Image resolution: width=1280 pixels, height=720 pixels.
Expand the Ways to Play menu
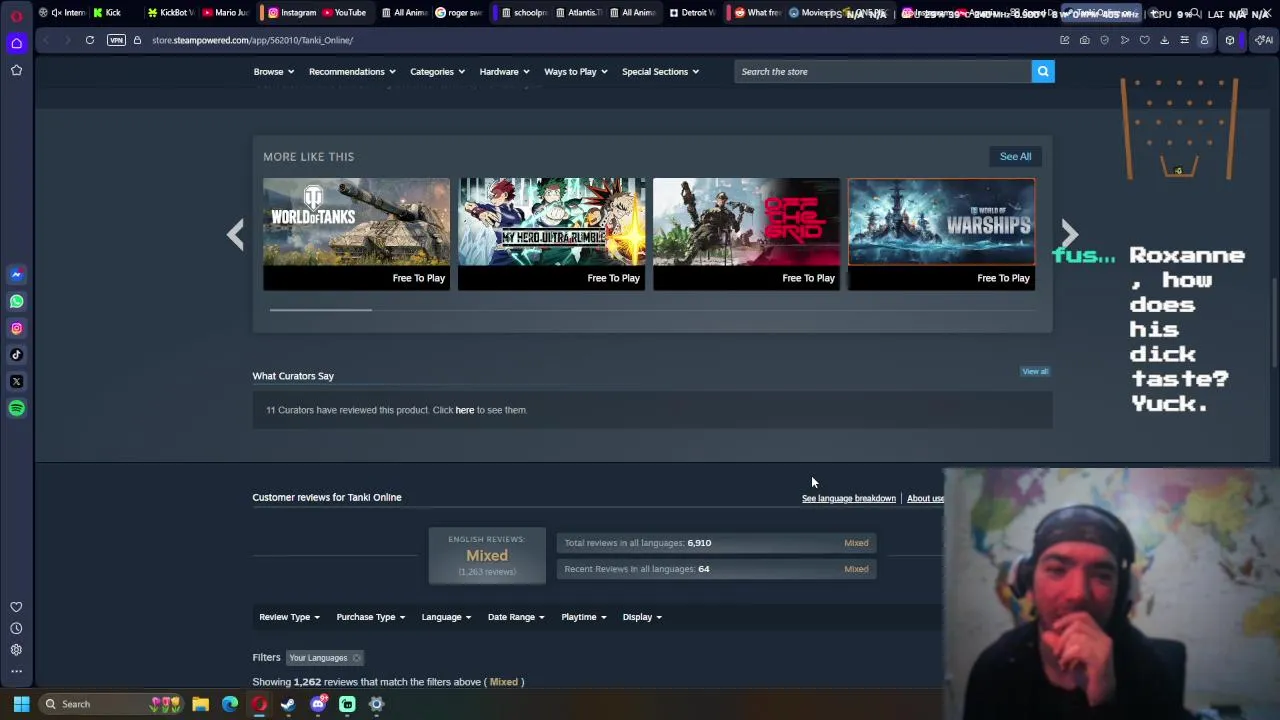click(x=575, y=71)
